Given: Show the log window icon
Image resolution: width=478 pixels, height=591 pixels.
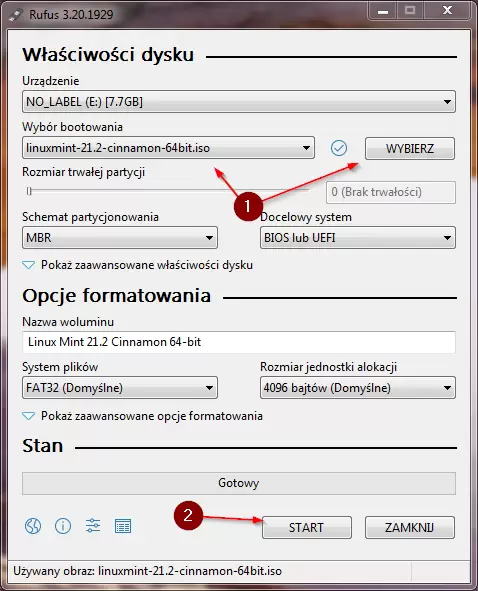Looking at the screenshot, I should click(123, 526).
